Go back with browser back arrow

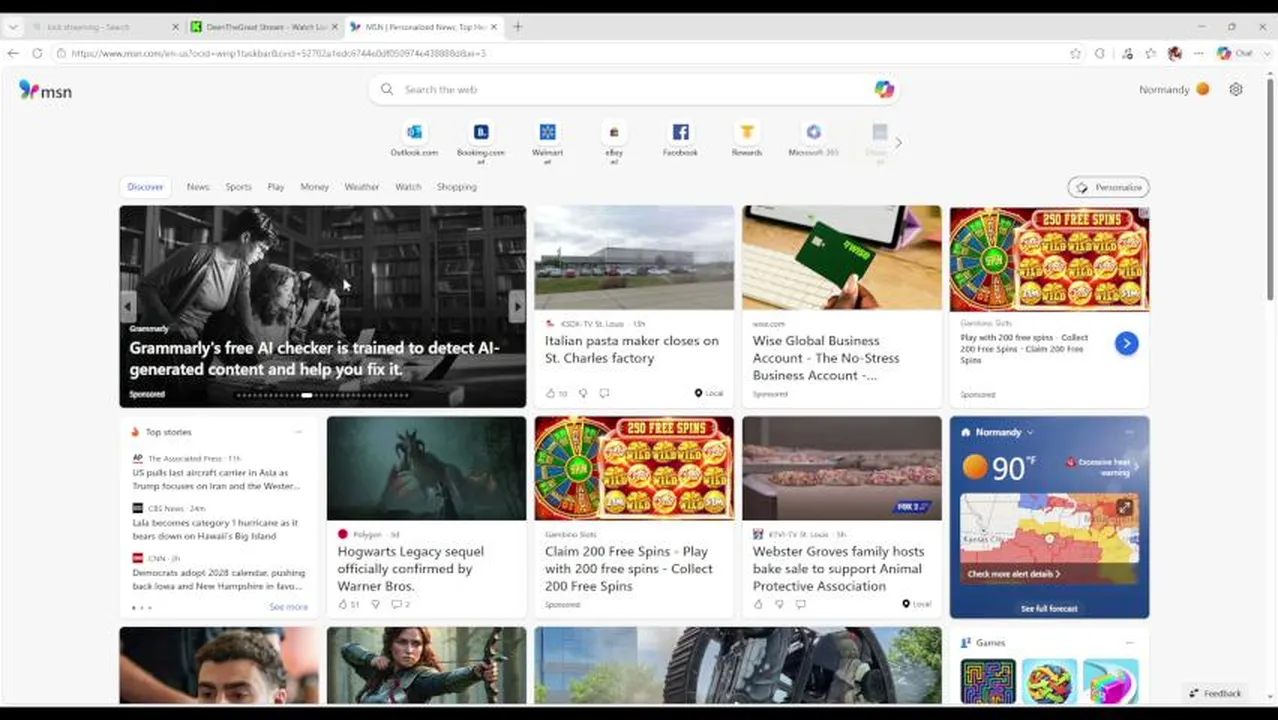click(13, 53)
